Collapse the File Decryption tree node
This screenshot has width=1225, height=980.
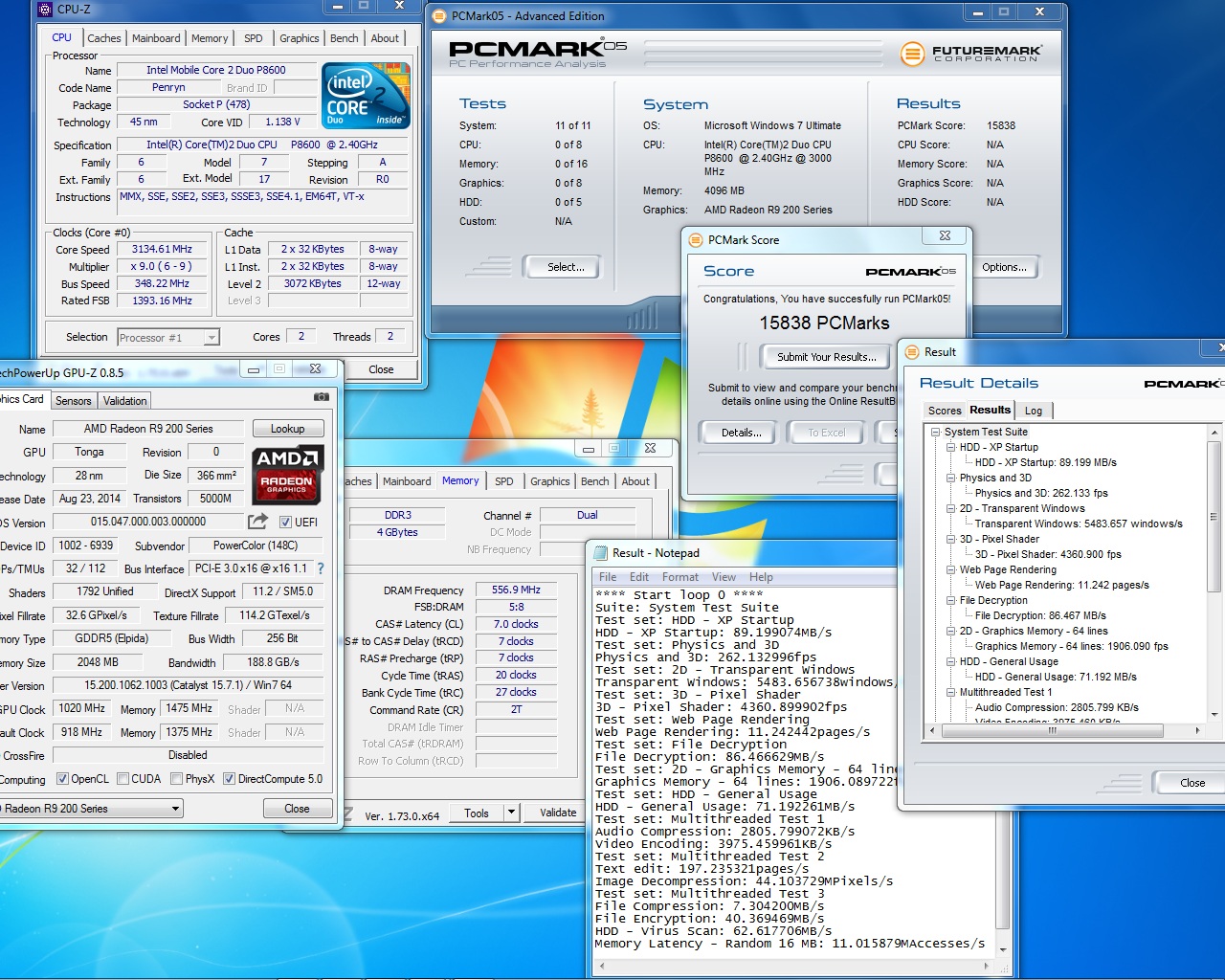tap(950, 600)
